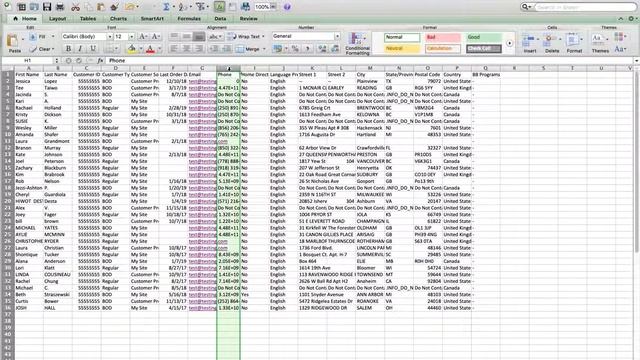Click the Delete cells icon
Screen dimensions: 640x360
pos(552,43)
